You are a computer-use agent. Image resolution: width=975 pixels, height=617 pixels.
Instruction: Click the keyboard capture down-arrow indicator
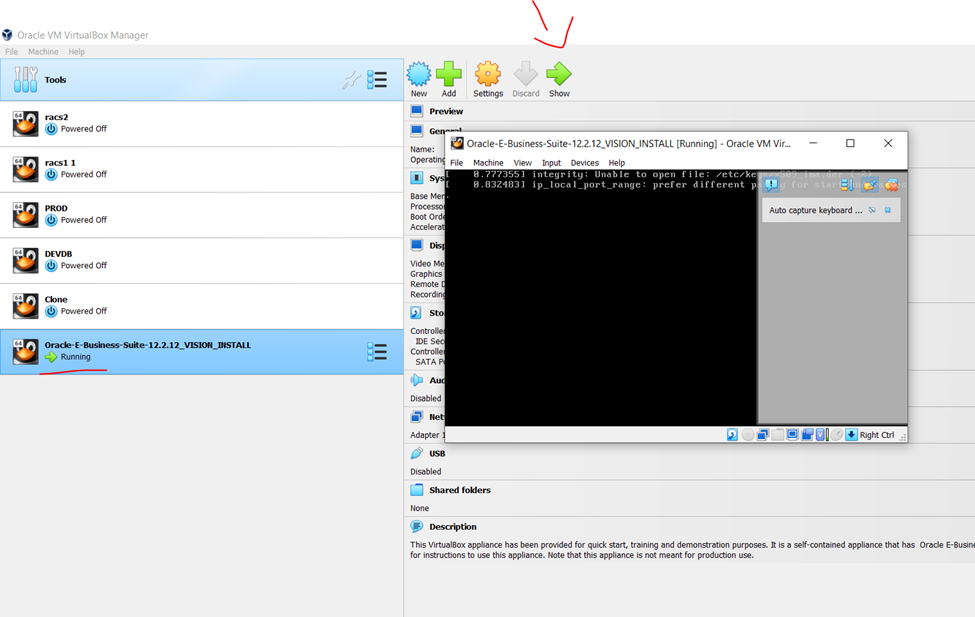pos(851,435)
